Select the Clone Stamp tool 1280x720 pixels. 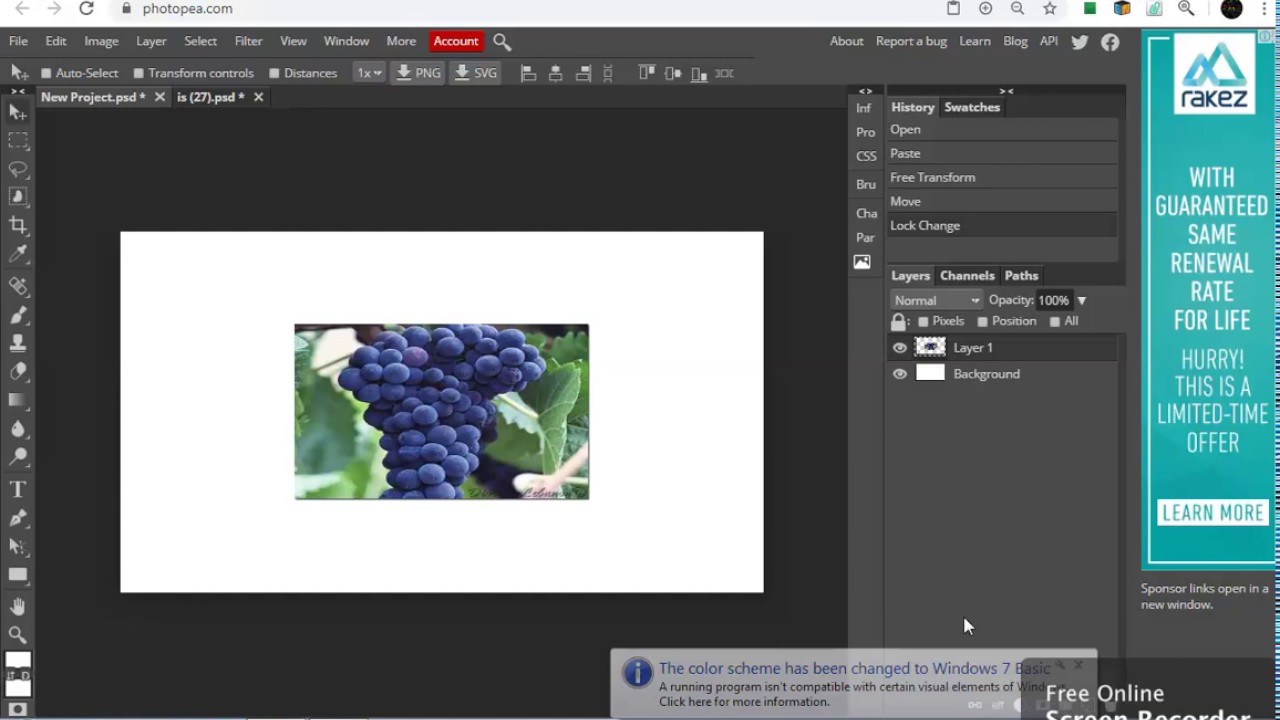click(18, 343)
